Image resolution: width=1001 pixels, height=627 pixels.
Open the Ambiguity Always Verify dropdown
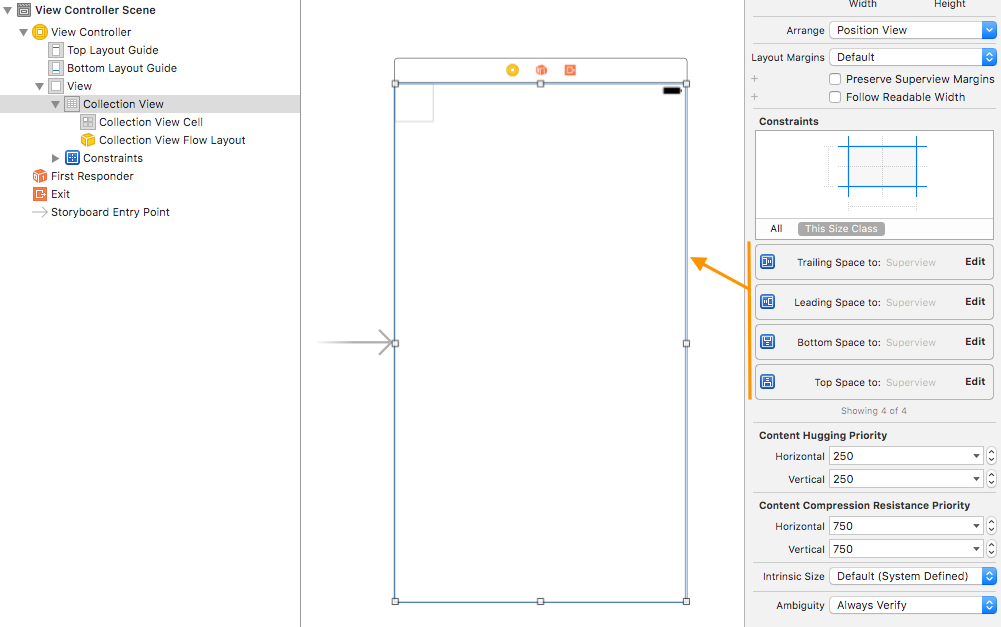pyautogui.click(x=912, y=605)
